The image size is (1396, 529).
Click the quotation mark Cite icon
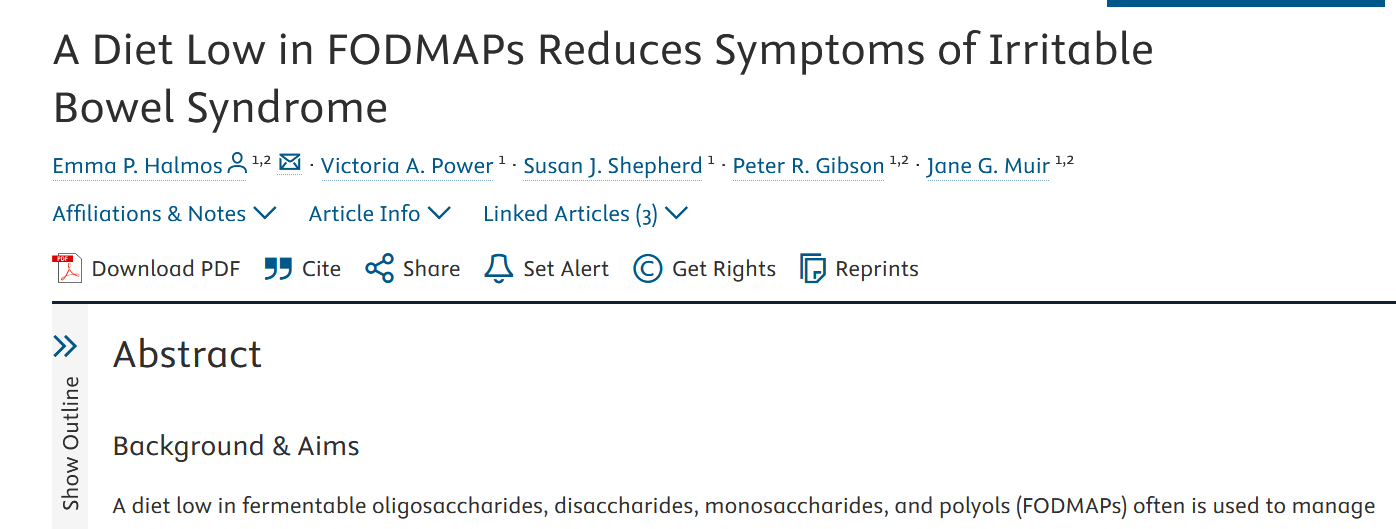click(278, 269)
